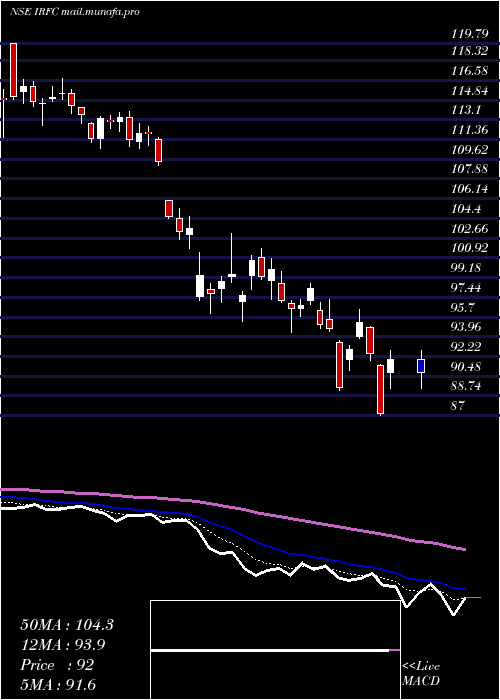Click the 111.36 price axis label
This screenshot has width=500, height=700.
469,130
